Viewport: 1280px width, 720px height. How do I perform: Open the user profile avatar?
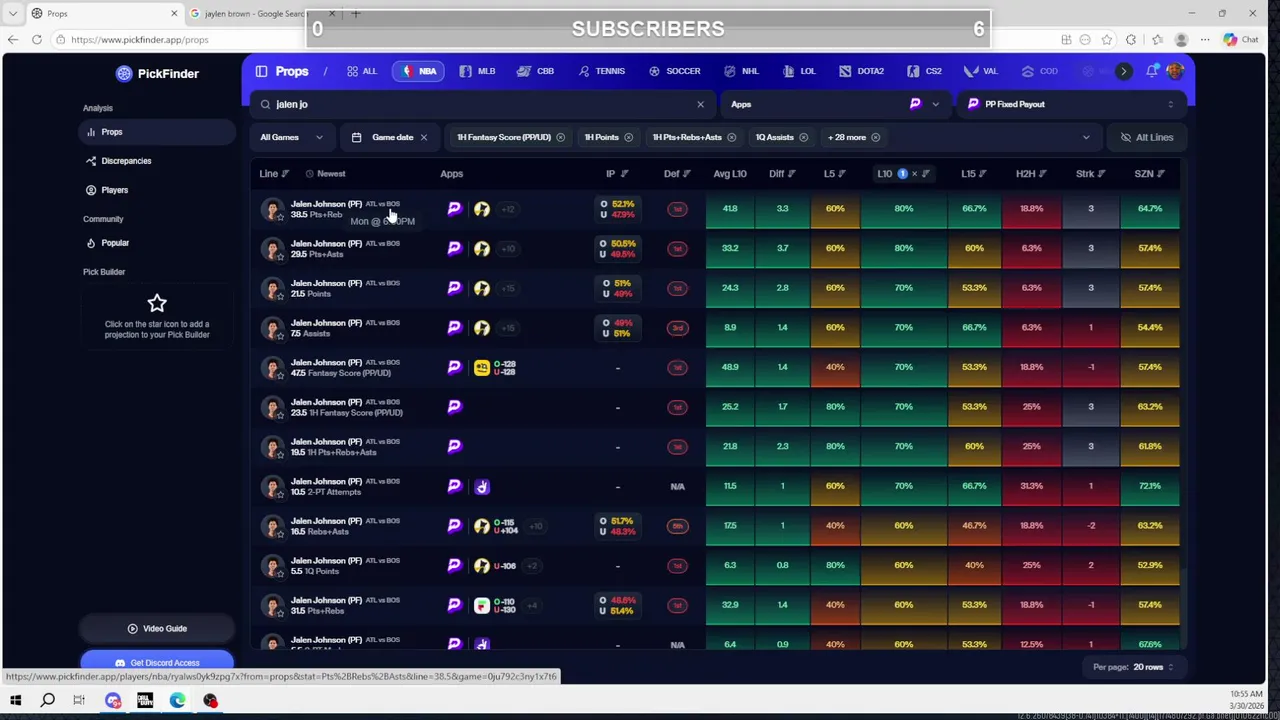[x=1175, y=71]
